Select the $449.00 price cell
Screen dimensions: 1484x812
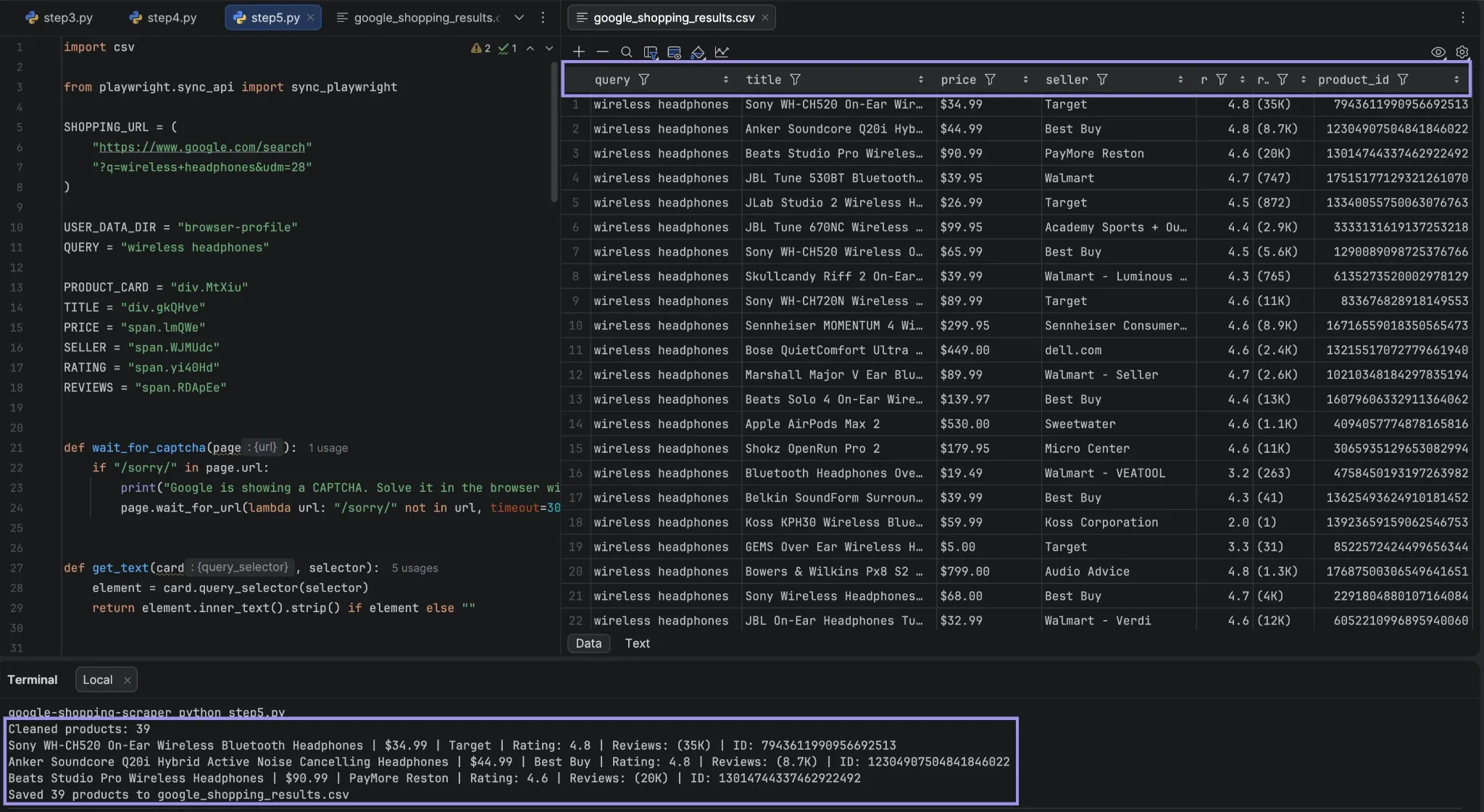988,350
